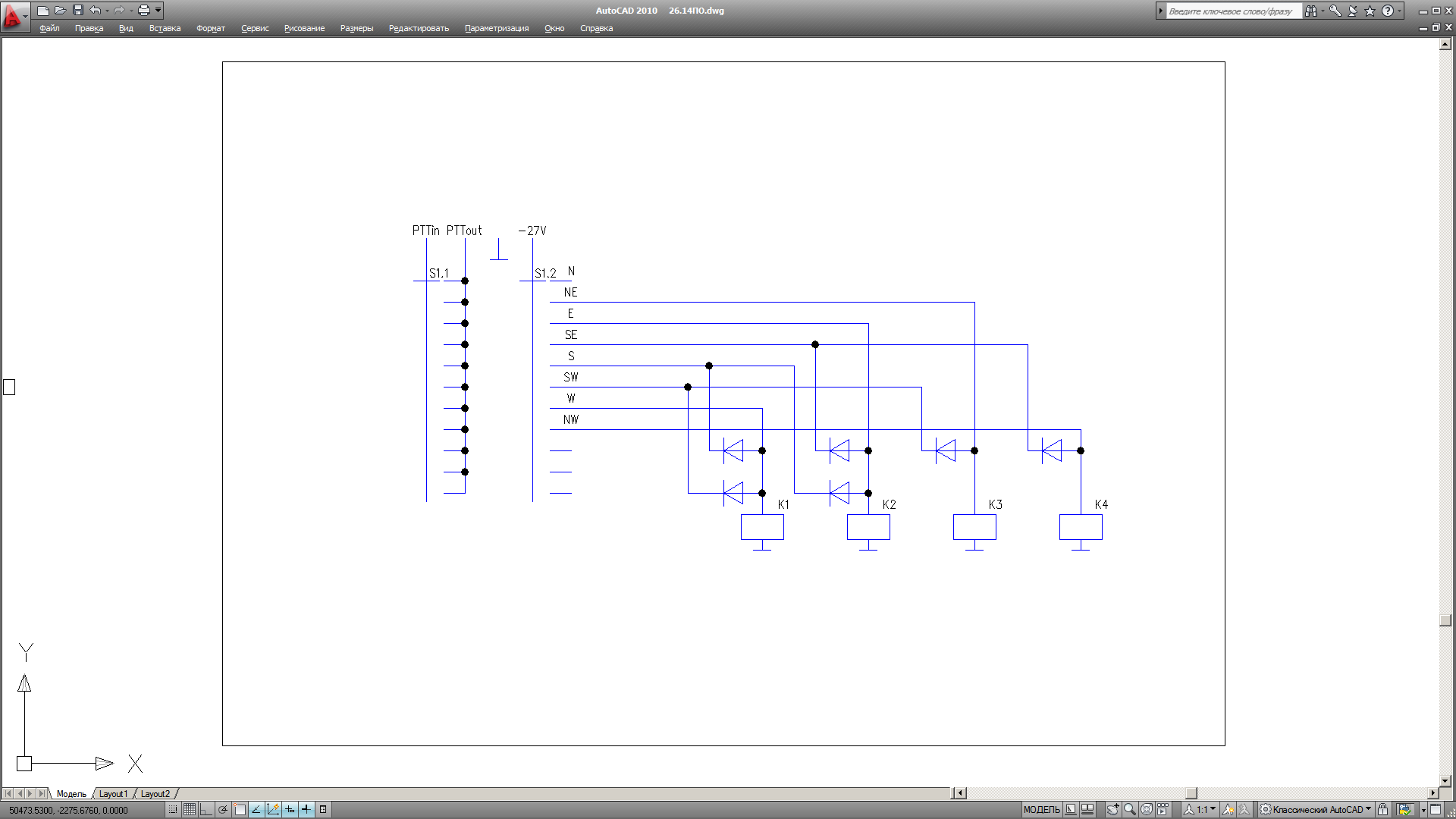1456x819 pixels.
Task: Jump to last layout tab arrow
Action: (x=42, y=793)
